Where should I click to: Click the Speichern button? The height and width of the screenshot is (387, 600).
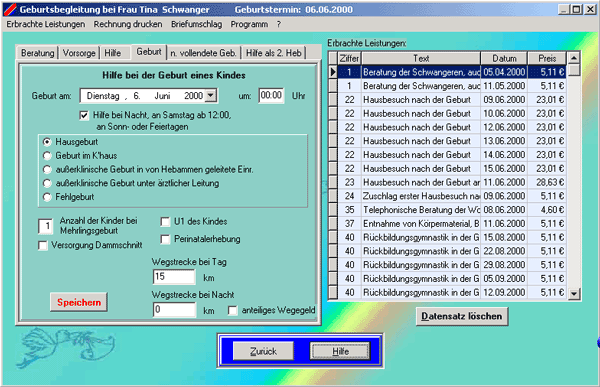(79, 302)
